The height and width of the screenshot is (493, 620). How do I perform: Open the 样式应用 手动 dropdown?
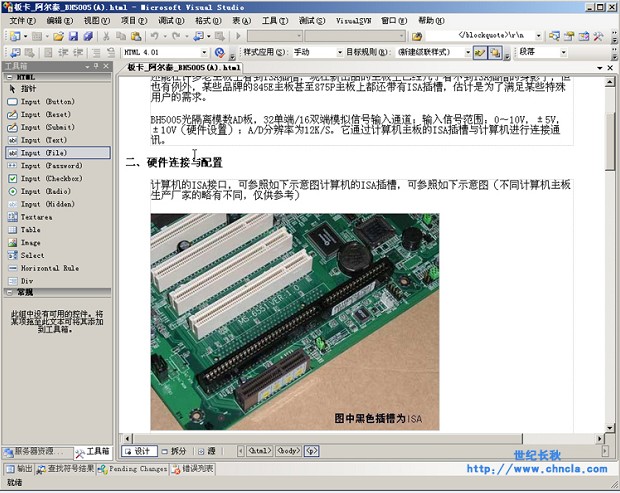coord(340,52)
